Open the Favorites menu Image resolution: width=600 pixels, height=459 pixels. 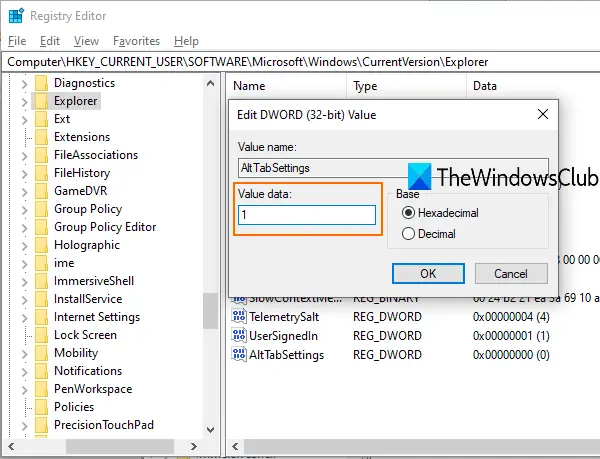coord(136,41)
